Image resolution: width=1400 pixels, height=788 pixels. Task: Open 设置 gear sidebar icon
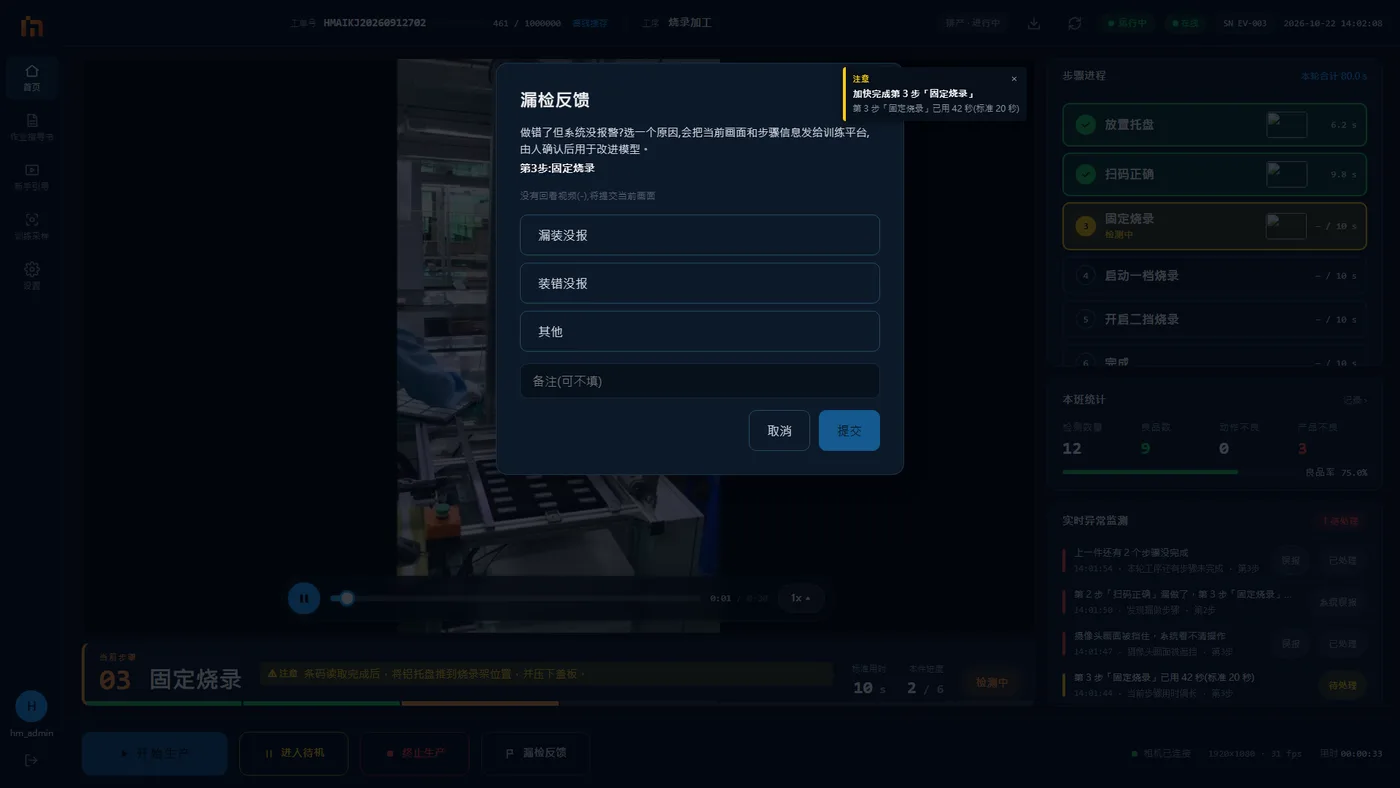[x=32, y=276]
